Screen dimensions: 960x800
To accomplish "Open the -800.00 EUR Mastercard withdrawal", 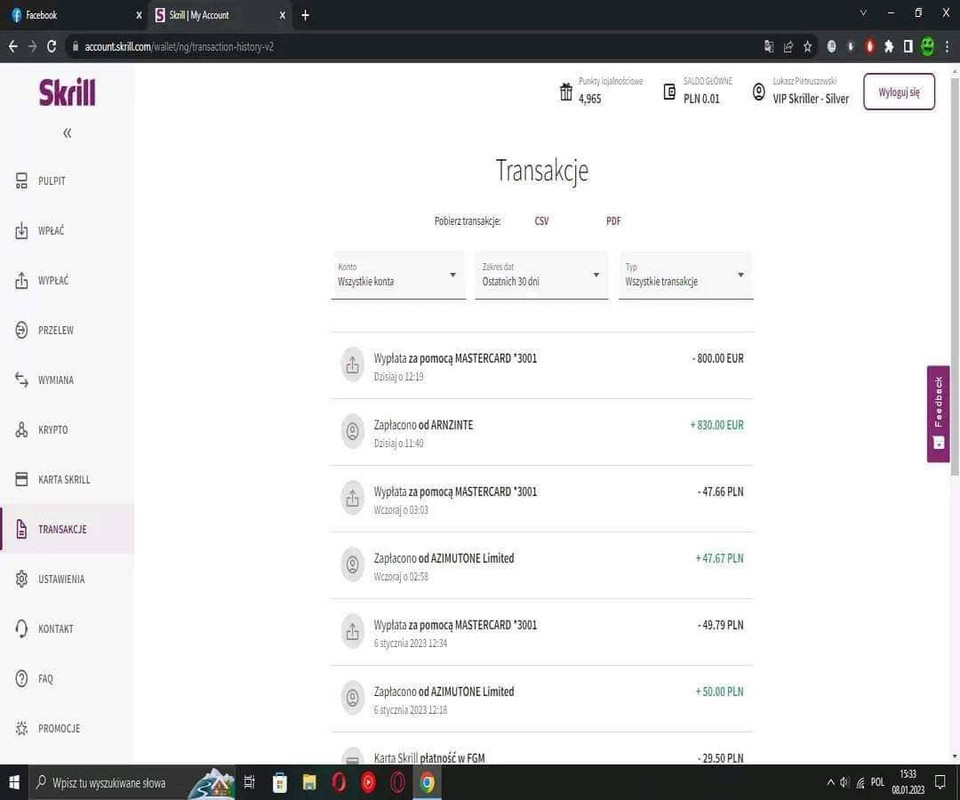I will coord(542,365).
